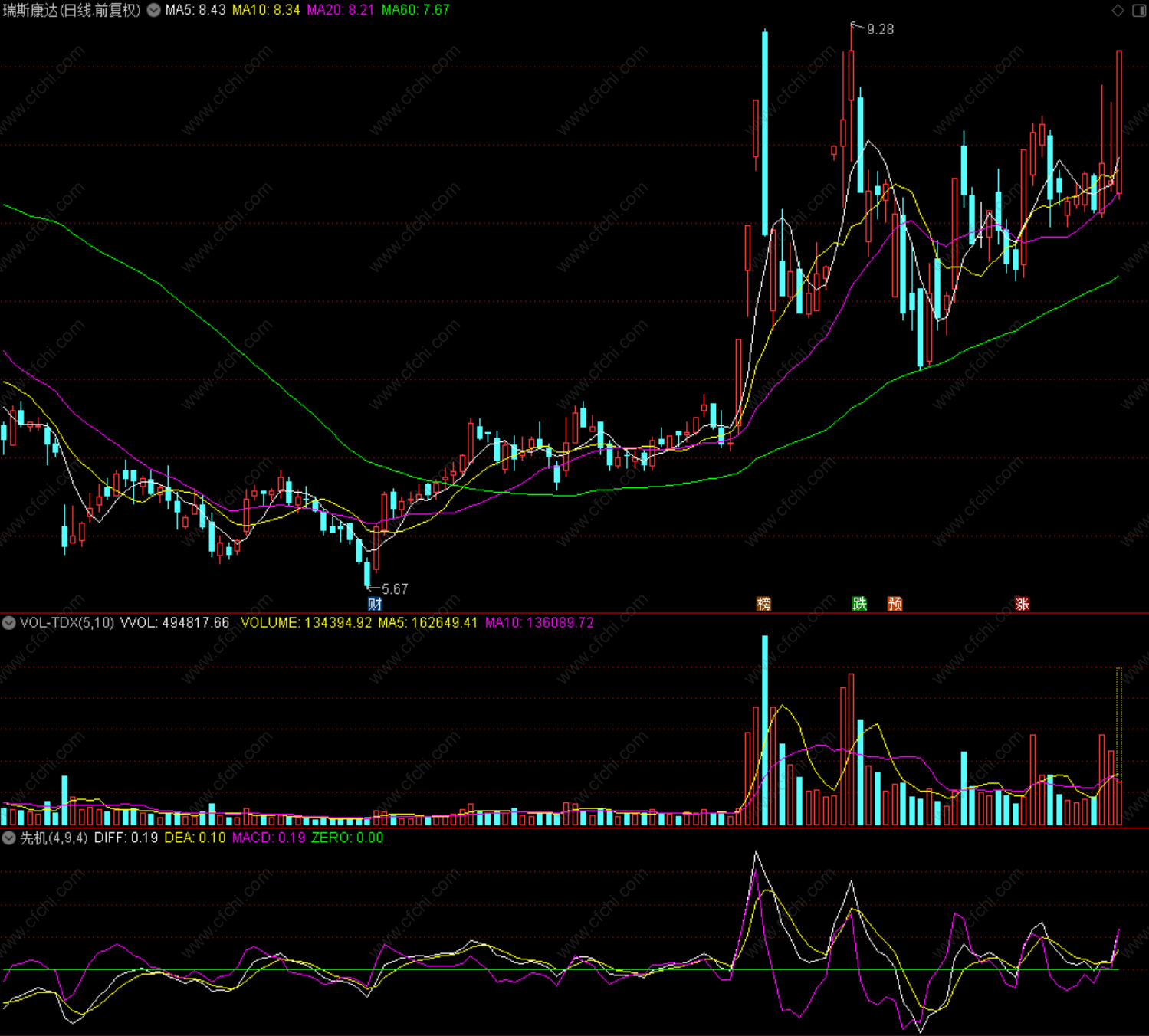Click the 9.28 high price label
Viewport: 1149px width, 1036px height.
[880, 29]
